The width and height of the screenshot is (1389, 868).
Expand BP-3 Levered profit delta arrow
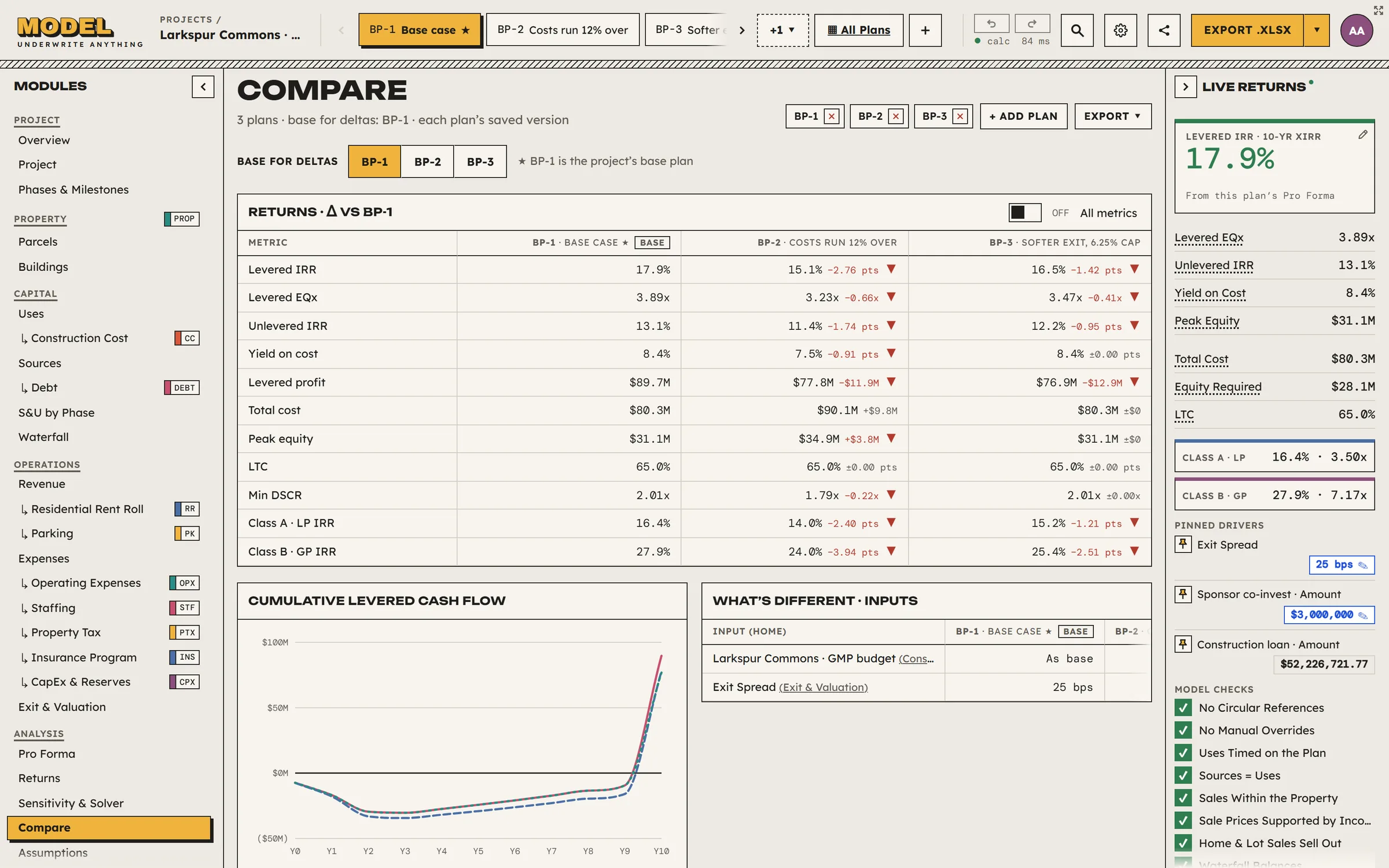click(1134, 382)
